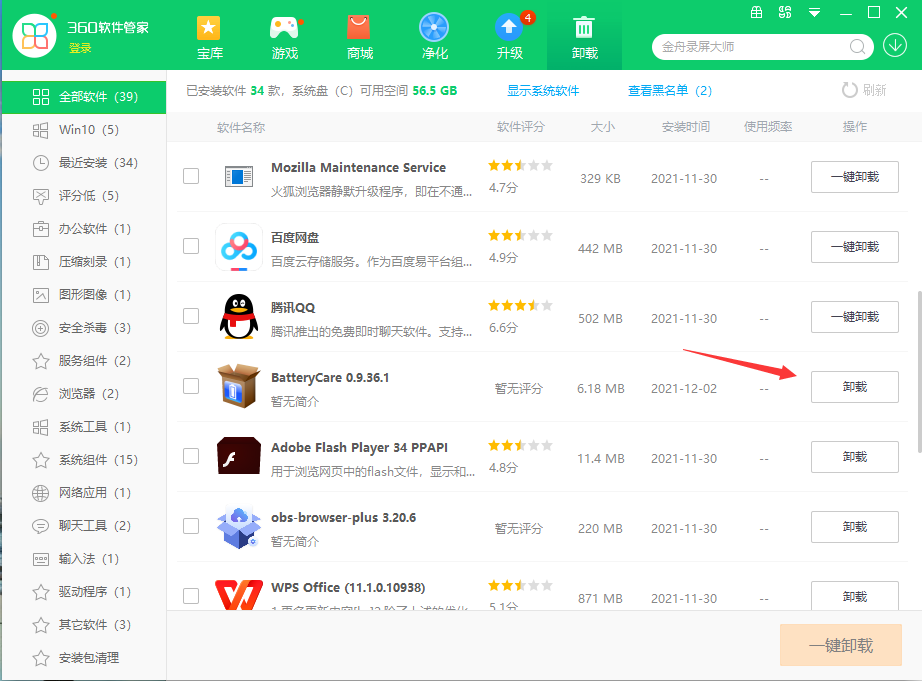Tick the checkbox for Mozilla Maintenance Service

(x=191, y=176)
